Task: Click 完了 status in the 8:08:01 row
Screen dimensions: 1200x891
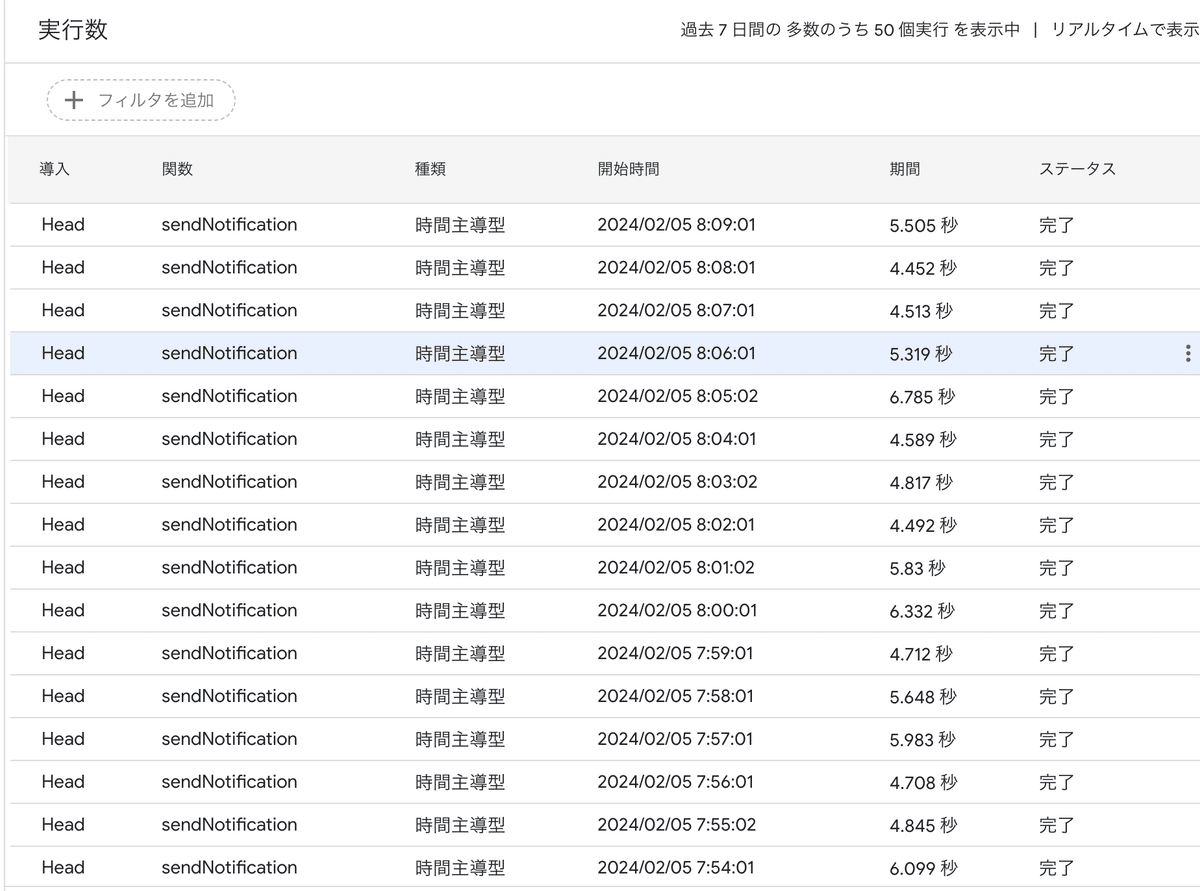Action: (x=1056, y=268)
